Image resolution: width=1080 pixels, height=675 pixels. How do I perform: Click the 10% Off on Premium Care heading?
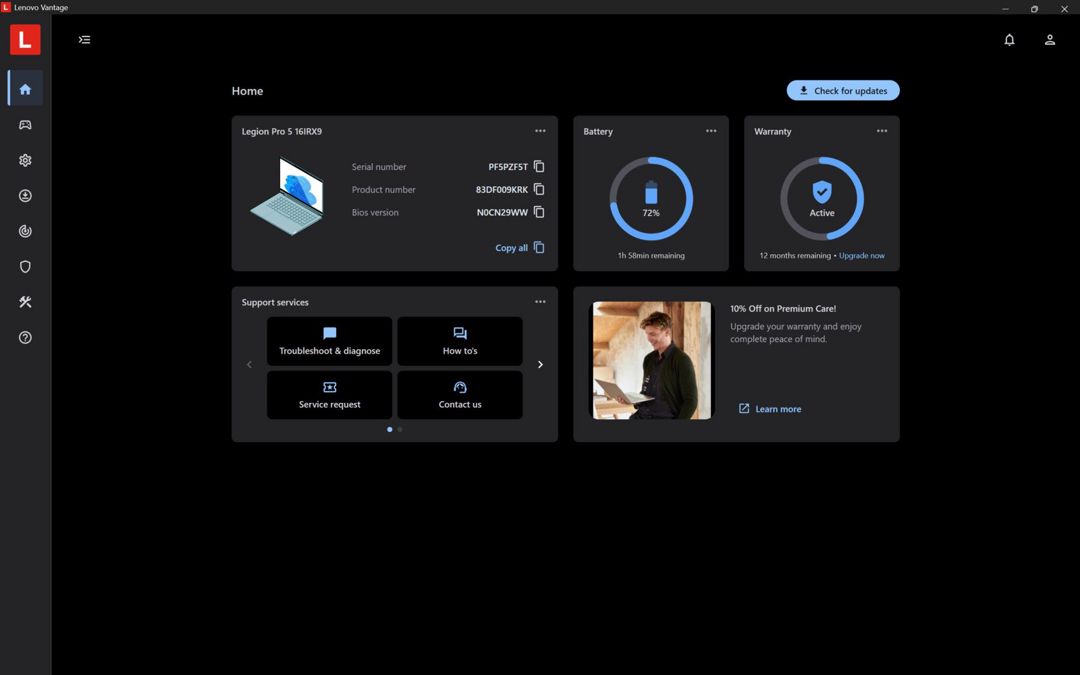pyautogui.click(x=783, y=309)
